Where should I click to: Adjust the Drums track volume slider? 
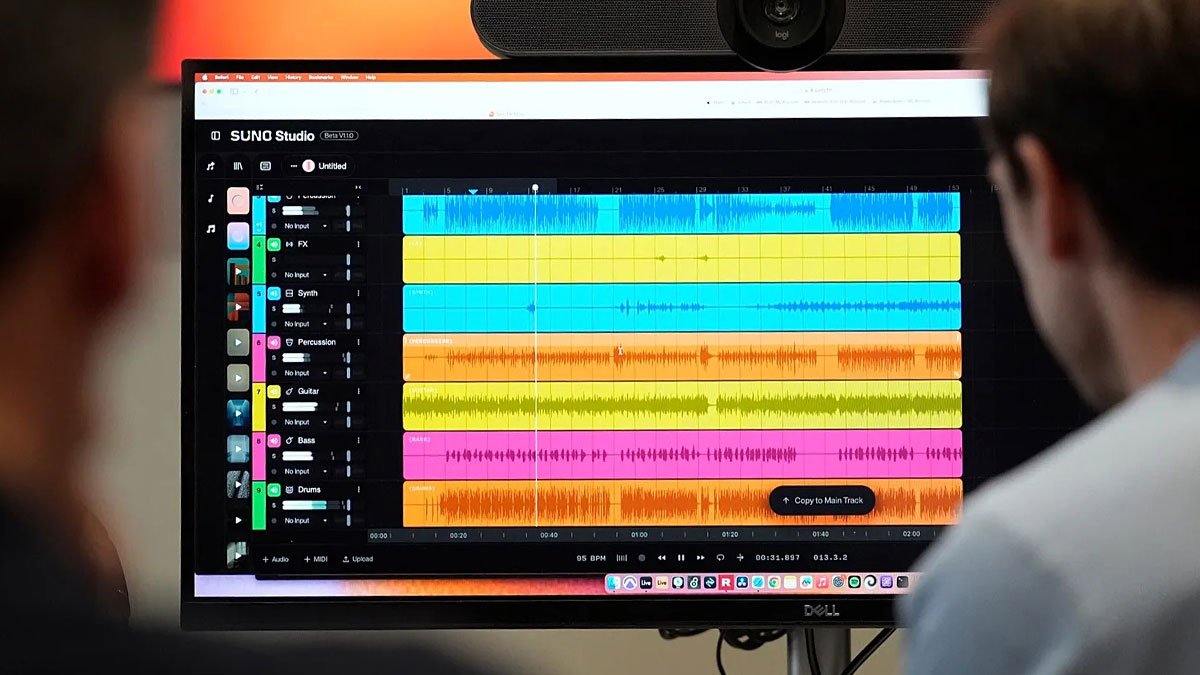(x=348, y=505)
